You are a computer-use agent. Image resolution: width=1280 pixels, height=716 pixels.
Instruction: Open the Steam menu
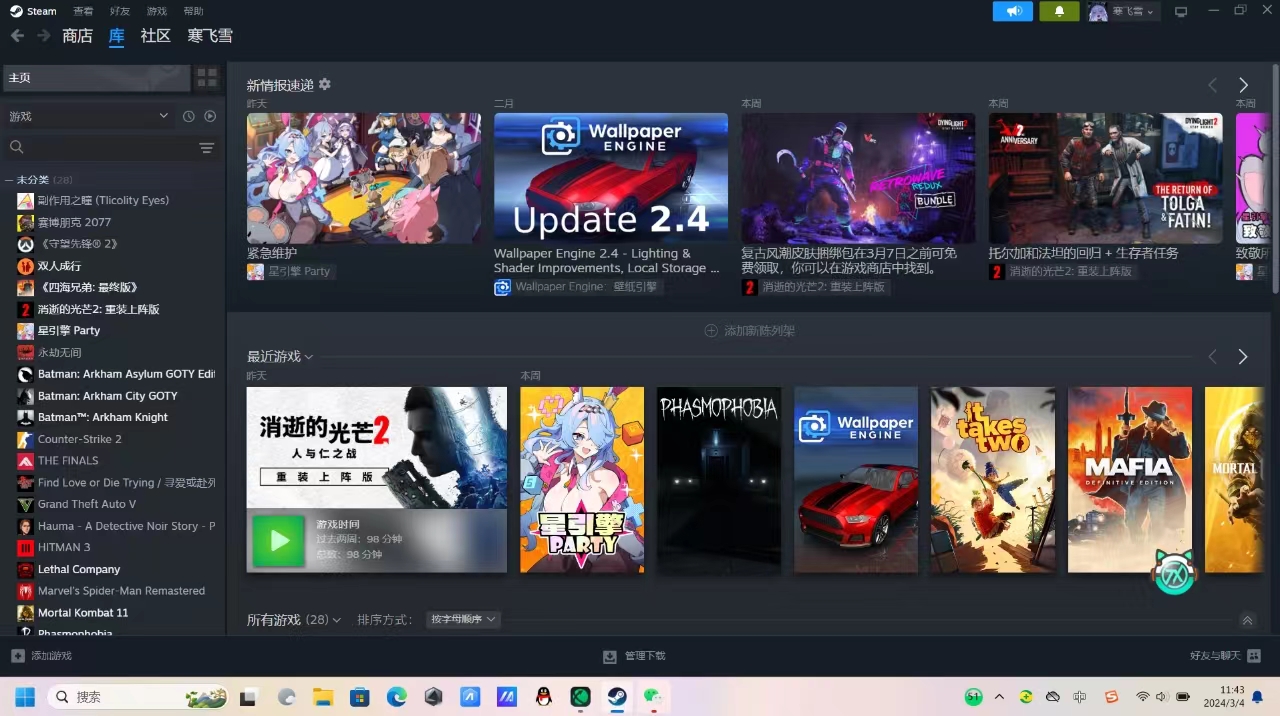click(x=34, y=11)
